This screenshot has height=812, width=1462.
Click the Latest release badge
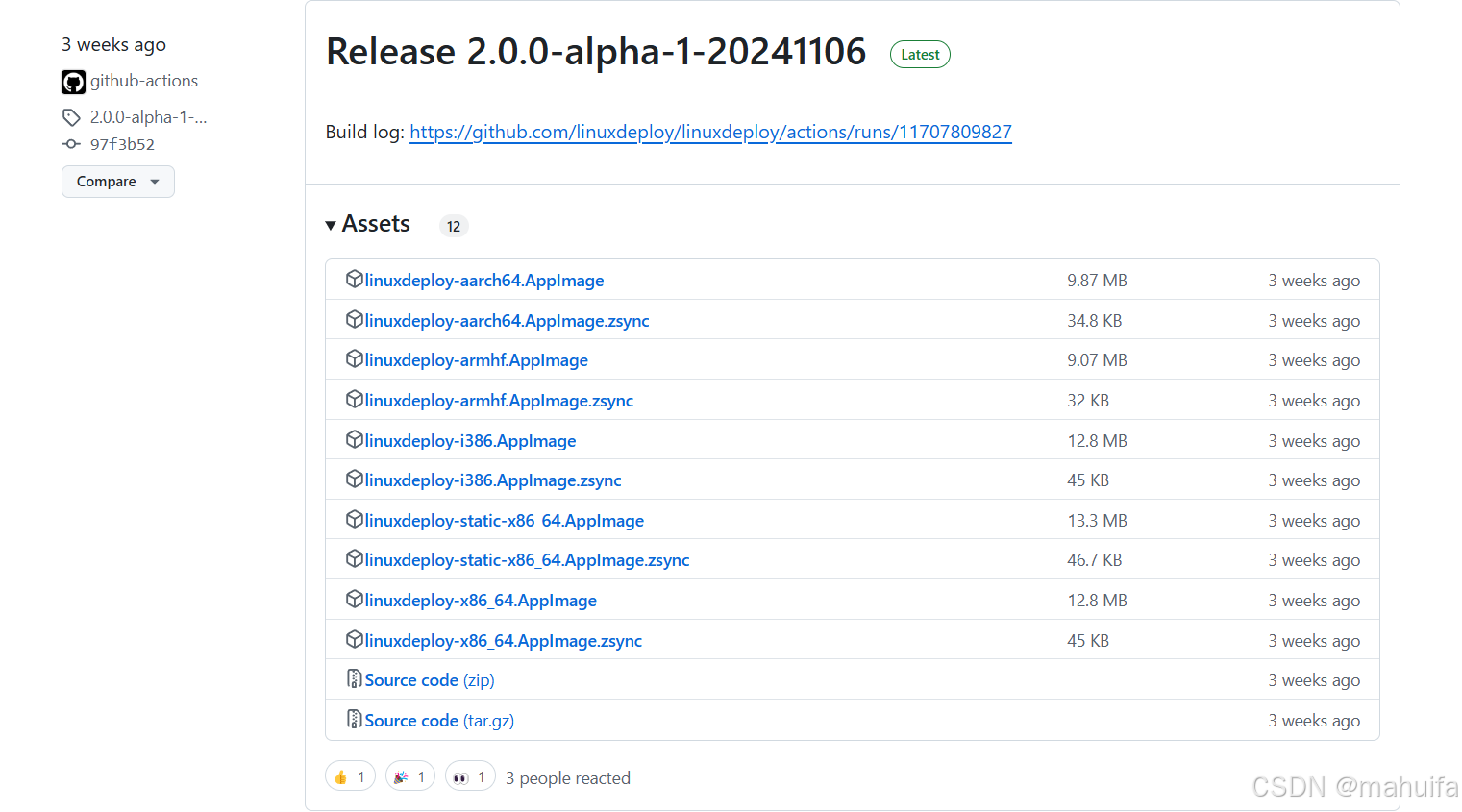point(920,55)
